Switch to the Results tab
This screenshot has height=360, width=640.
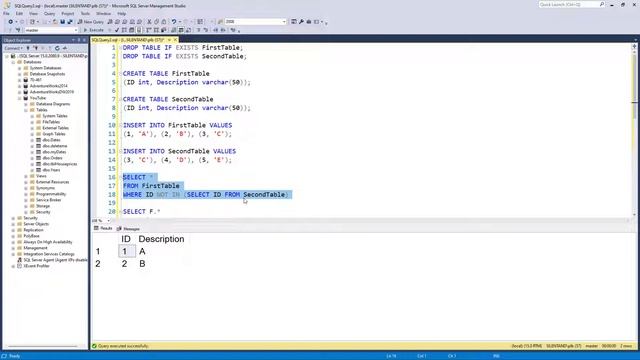pyautogui.click(x=103, y=229)
